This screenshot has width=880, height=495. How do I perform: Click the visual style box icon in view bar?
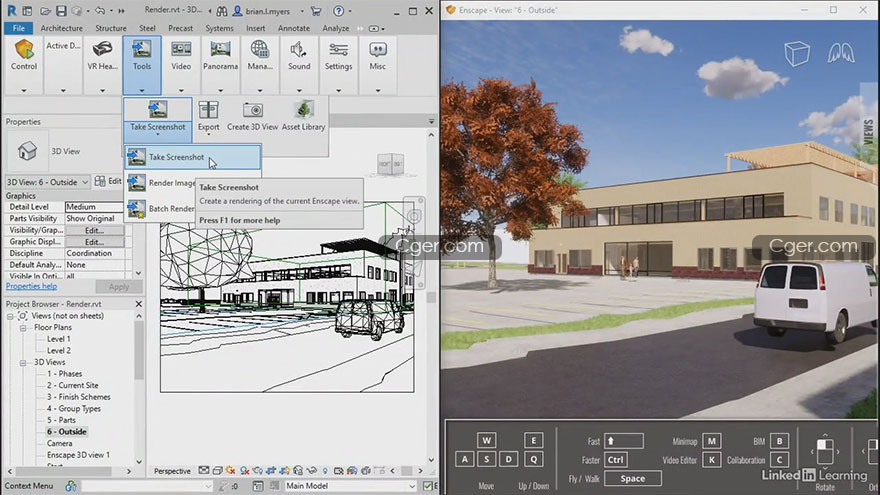(x=217, y=471)
